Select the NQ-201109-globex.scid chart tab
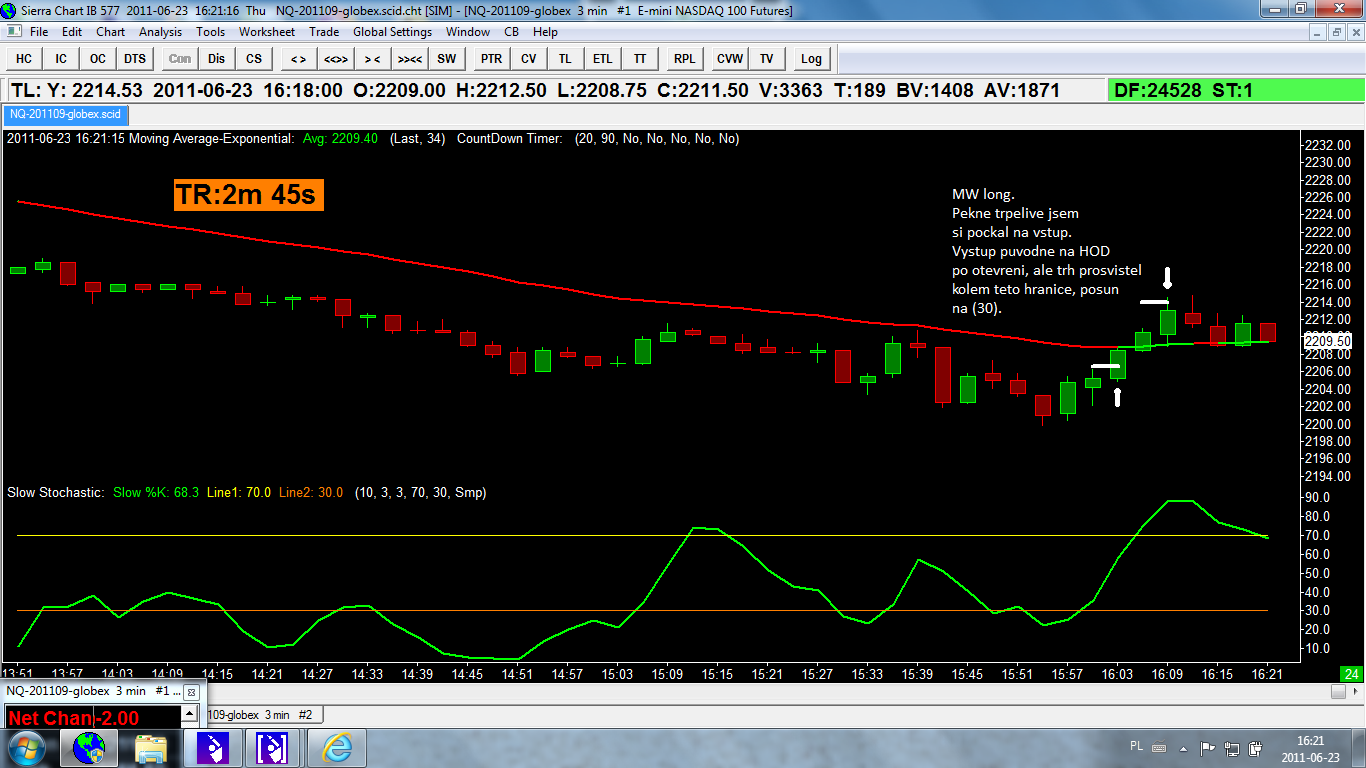 tap(65, 114)
